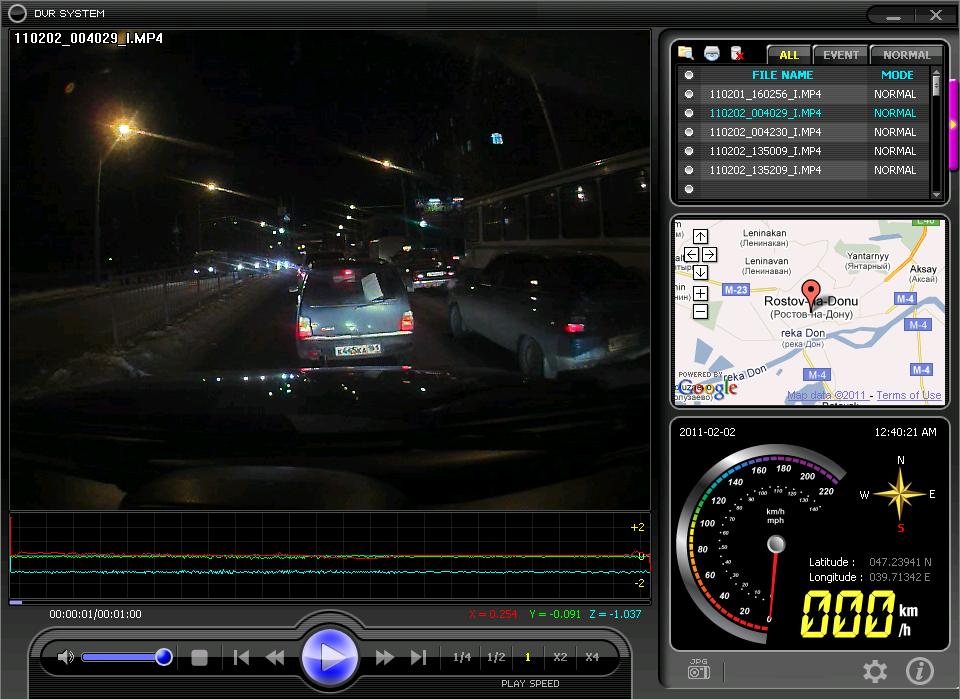Set play speed to X2
Image resolution: width=960 pixels, height=699 pixels.
click(x=560, y=657)
